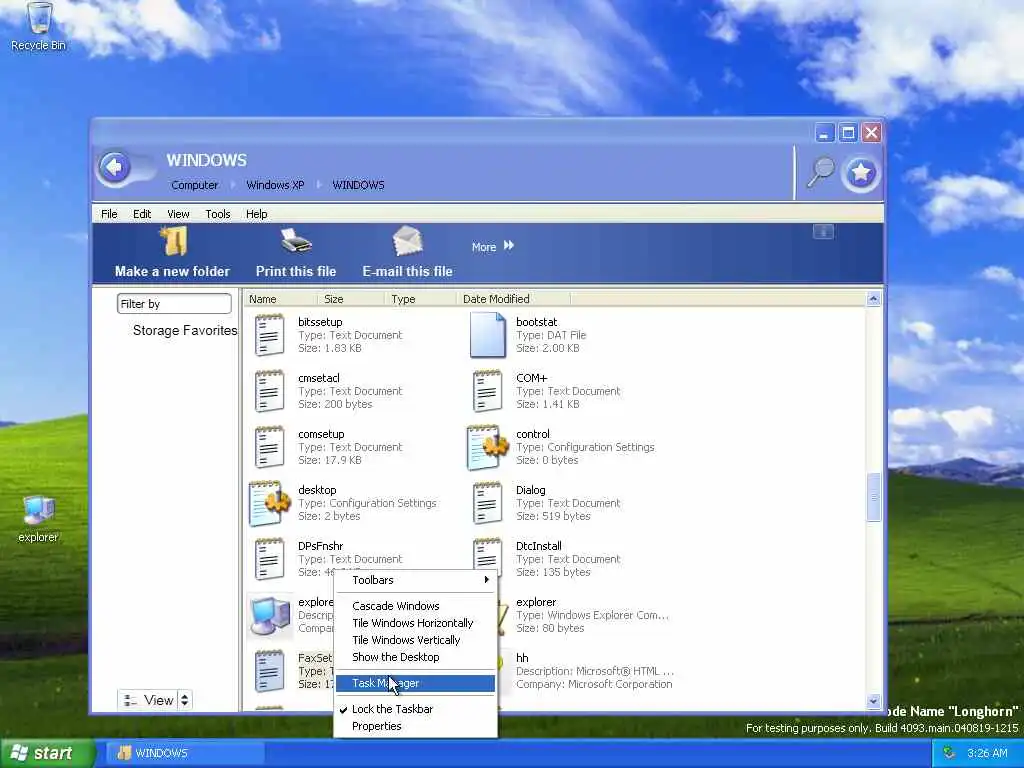This screenshot has height=768, width=1024.
Task: Select the hh file name
Action: tap(522, 658)
